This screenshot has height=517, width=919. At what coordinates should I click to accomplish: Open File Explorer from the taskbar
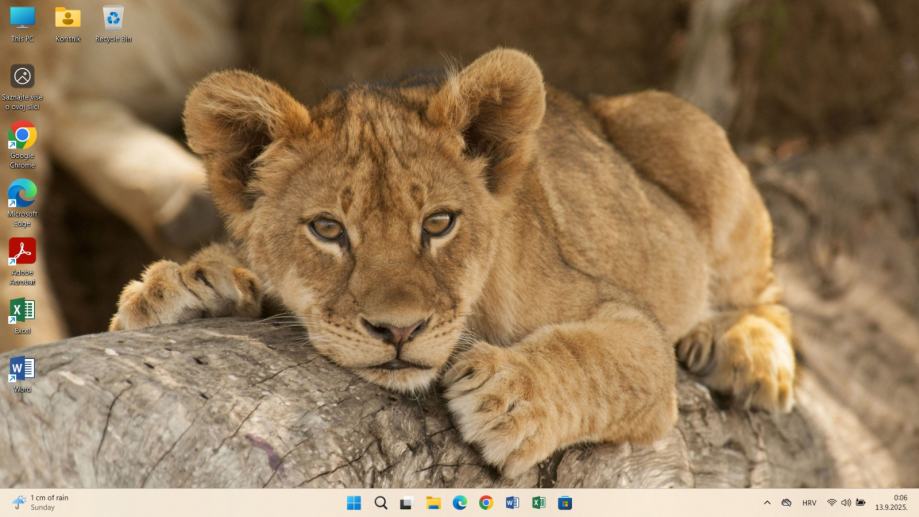point(433,503)
